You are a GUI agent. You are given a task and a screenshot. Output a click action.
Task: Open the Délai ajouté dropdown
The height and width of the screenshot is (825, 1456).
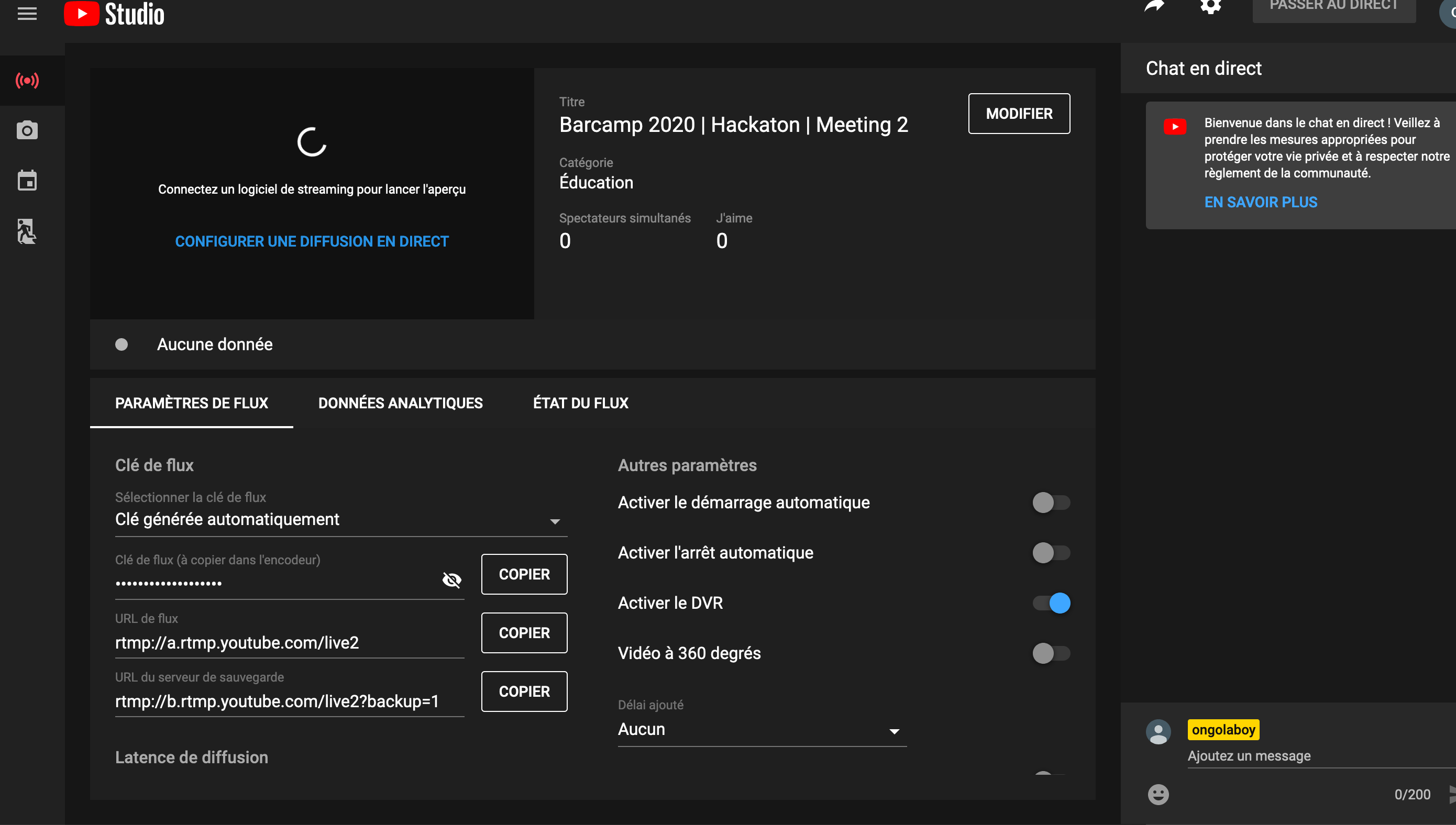(762, 729)
